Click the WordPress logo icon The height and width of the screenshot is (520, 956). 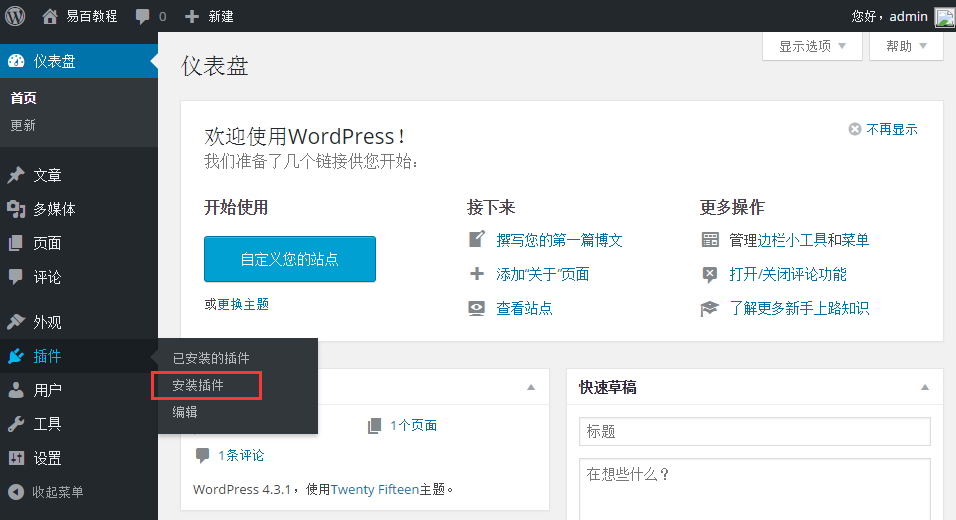pos(15,16)
